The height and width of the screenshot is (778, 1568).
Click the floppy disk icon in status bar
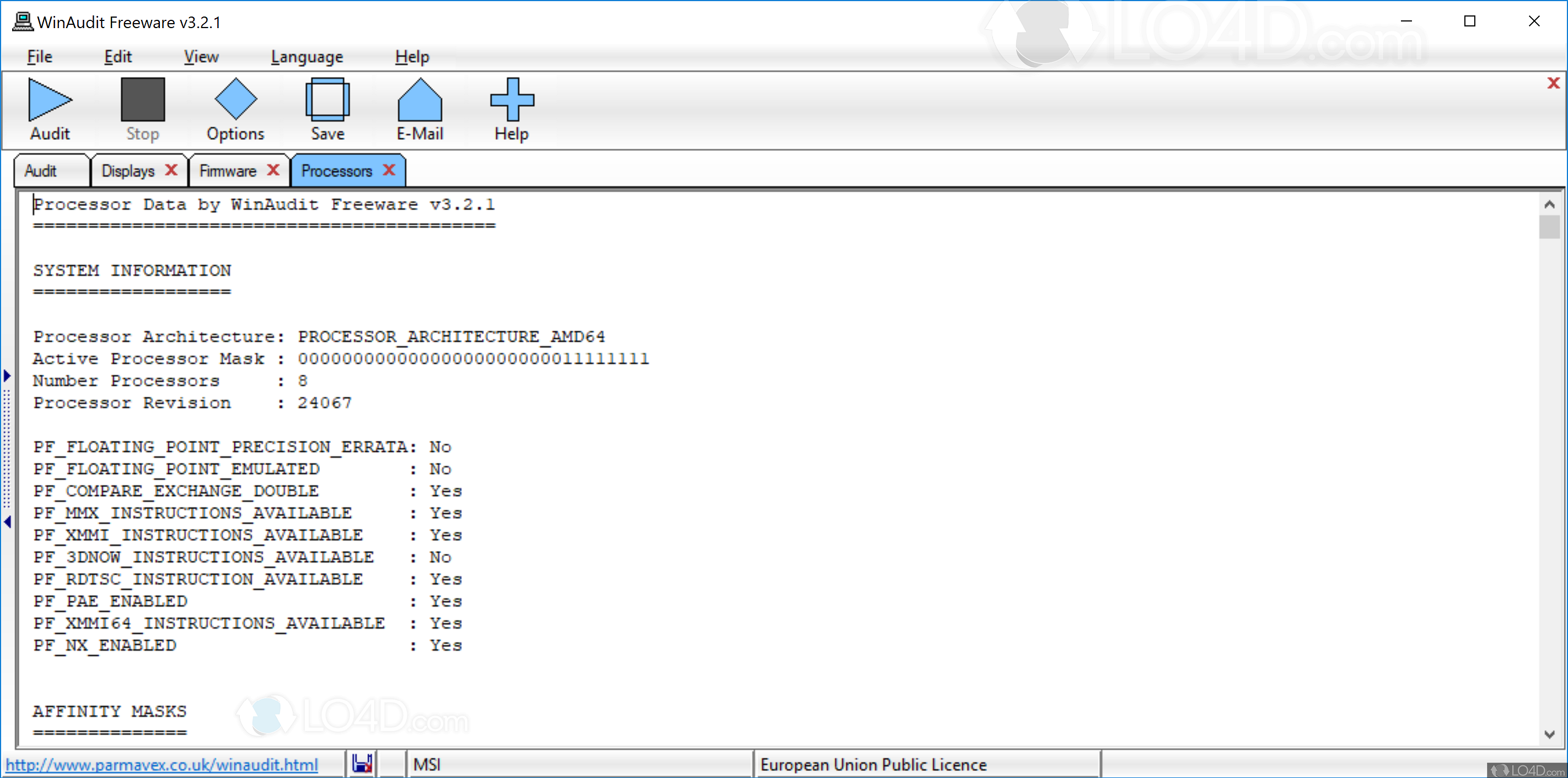(362, 764)
